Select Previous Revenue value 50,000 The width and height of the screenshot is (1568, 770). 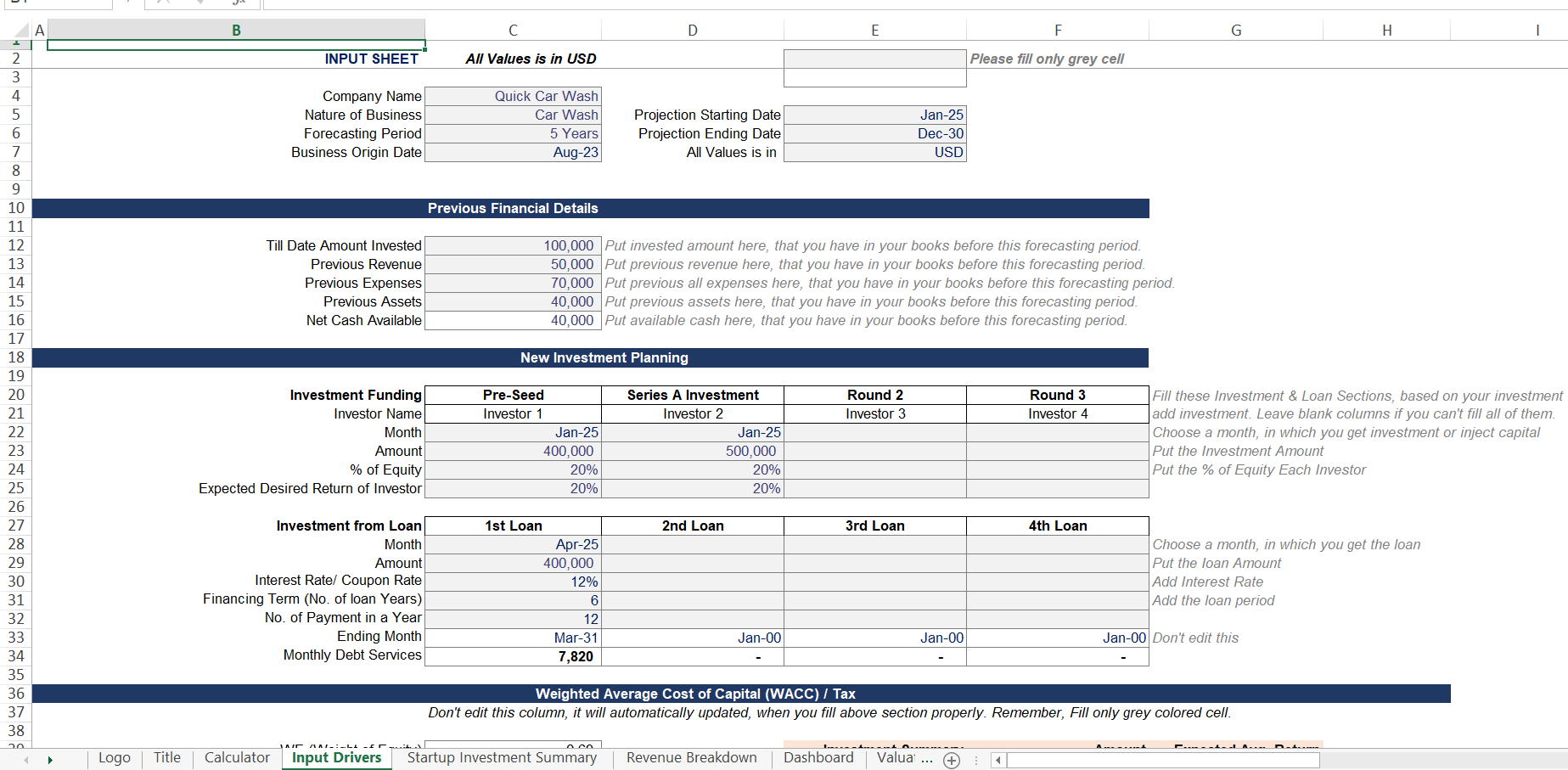click(513, 264)
